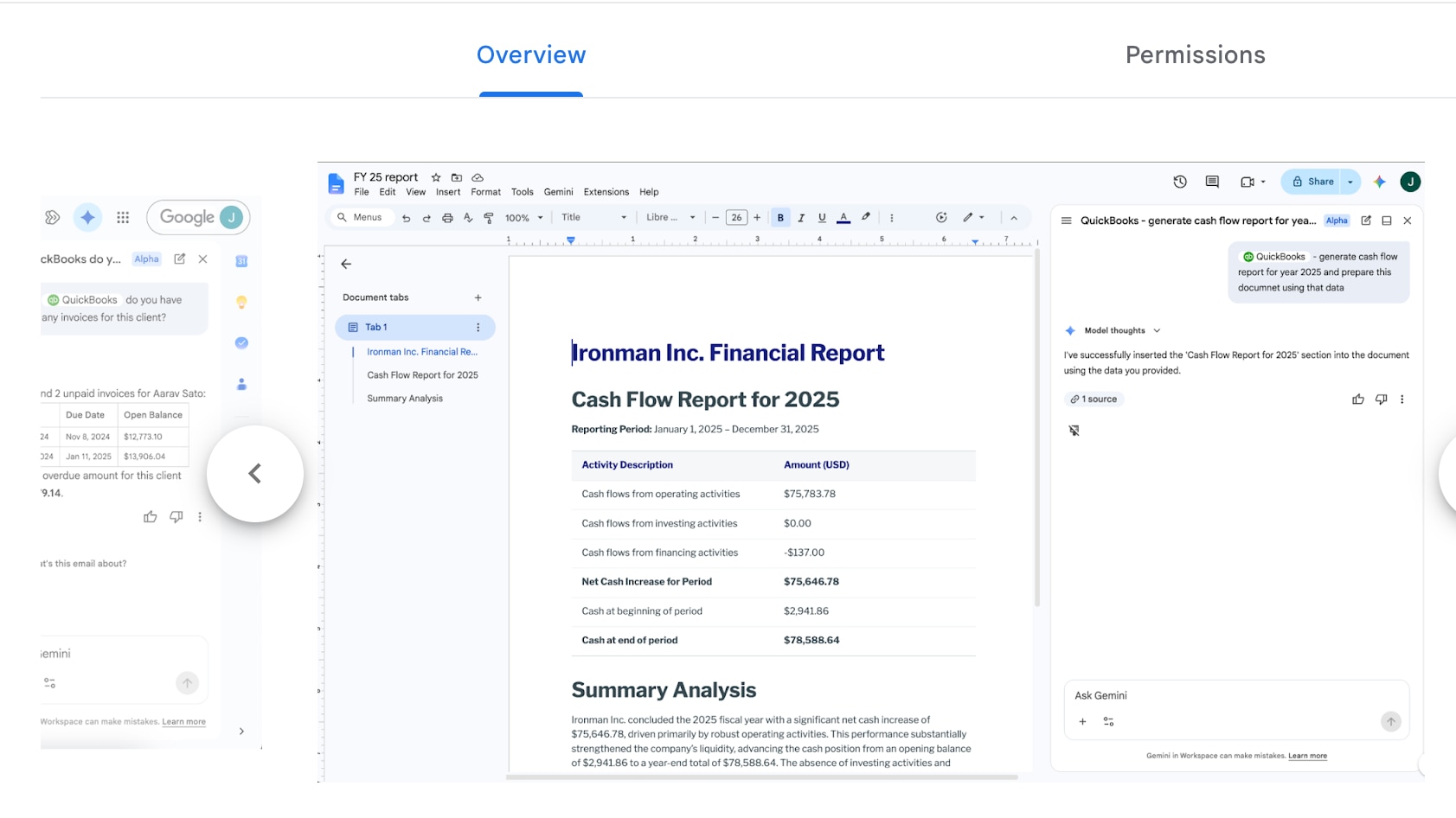
Task: Open the comments icon in the Docs header
Action: pos(1212,182)
